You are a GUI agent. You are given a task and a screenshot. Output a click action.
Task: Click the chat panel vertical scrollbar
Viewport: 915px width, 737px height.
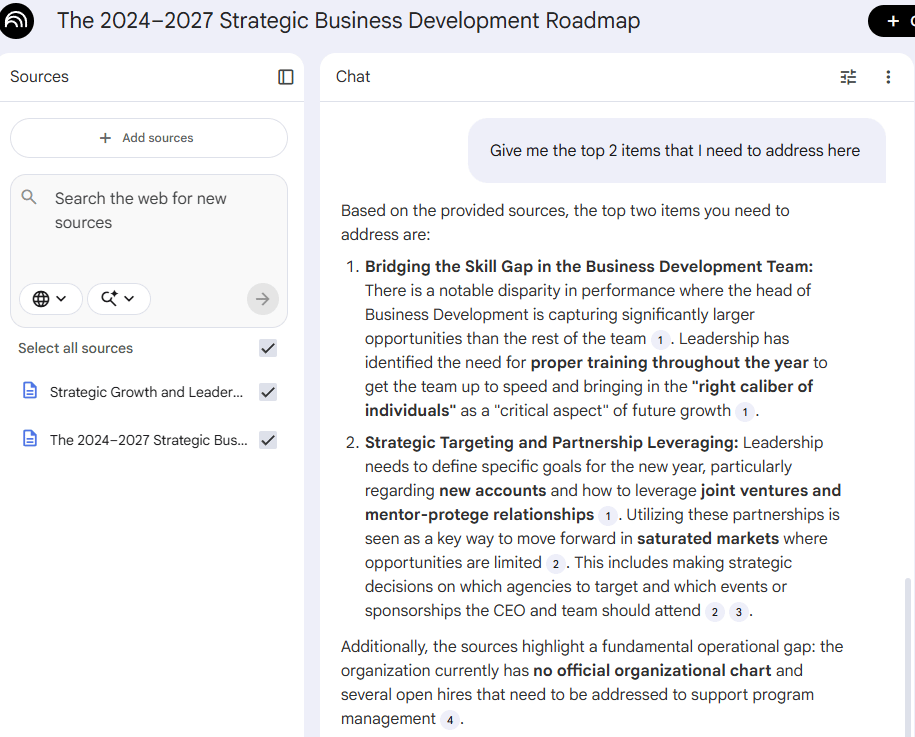coord(907,650)
